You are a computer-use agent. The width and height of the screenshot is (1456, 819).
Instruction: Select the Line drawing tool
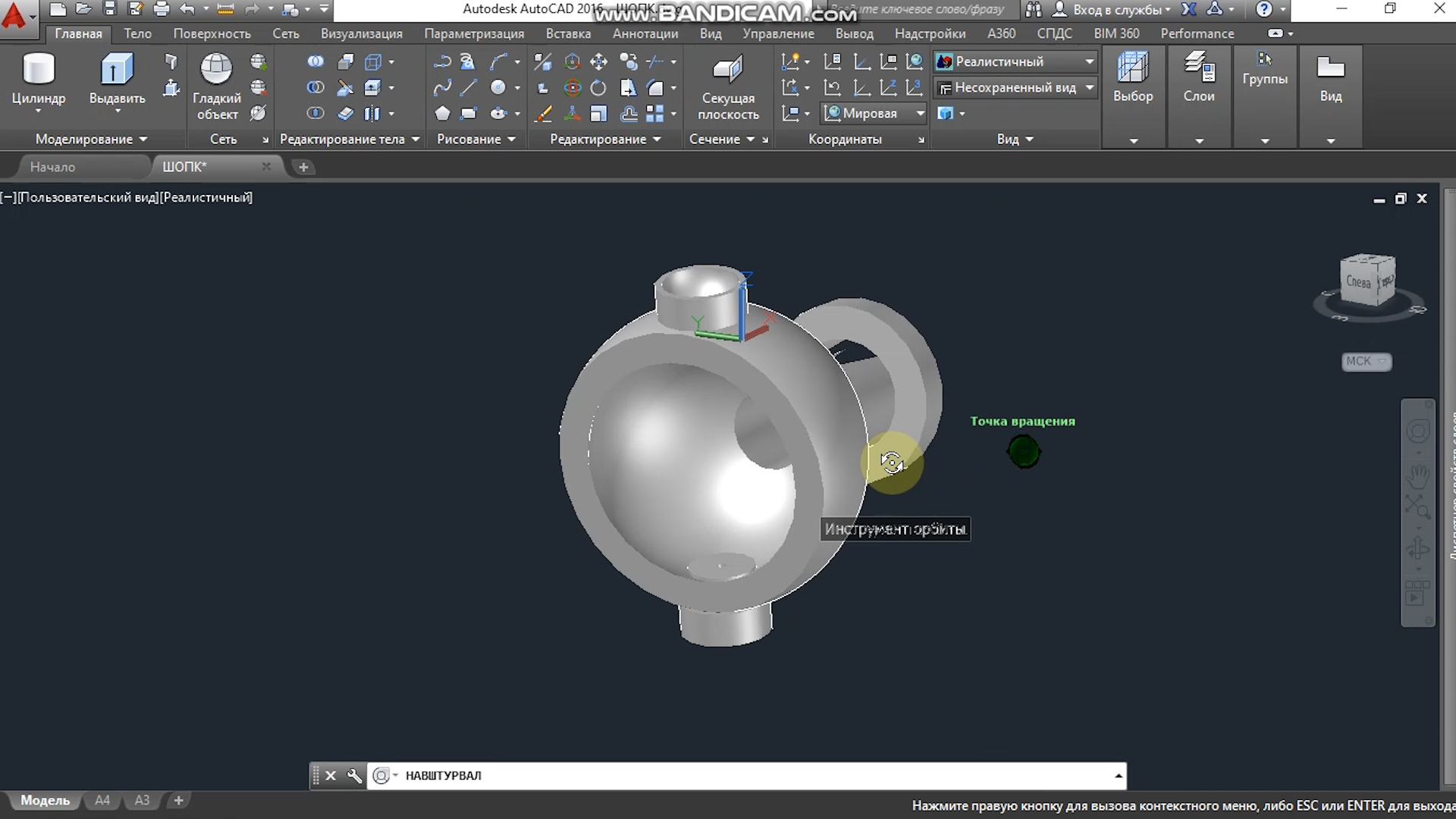coord(469,88)
